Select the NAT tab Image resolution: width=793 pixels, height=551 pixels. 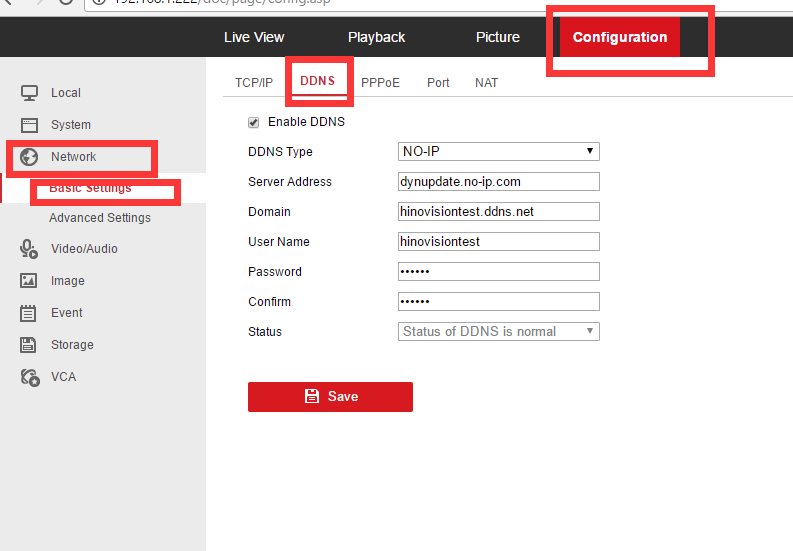point(486,83)
